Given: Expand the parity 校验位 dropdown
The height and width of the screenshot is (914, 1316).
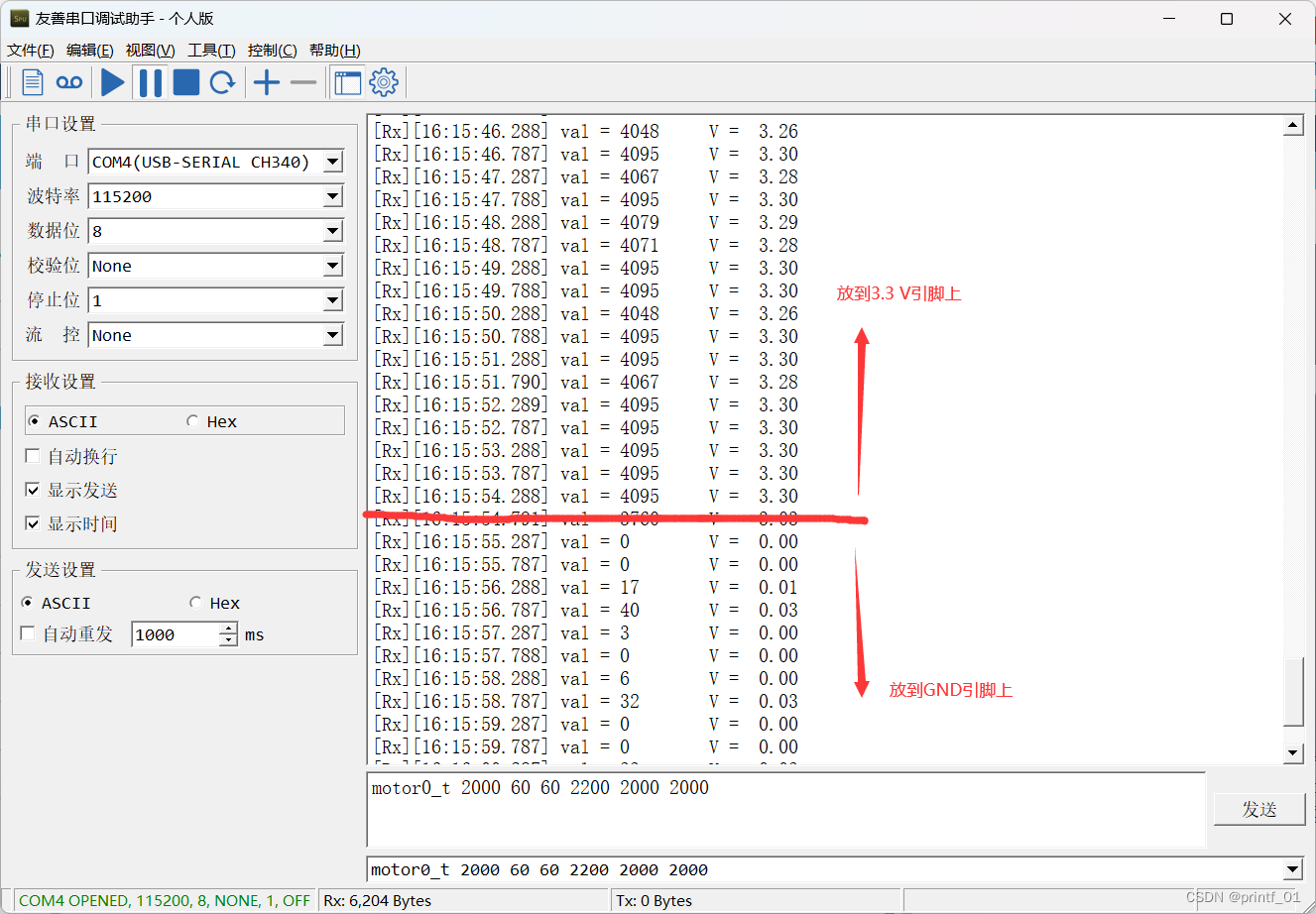Looking at the screenshot, I should (333, 266).
